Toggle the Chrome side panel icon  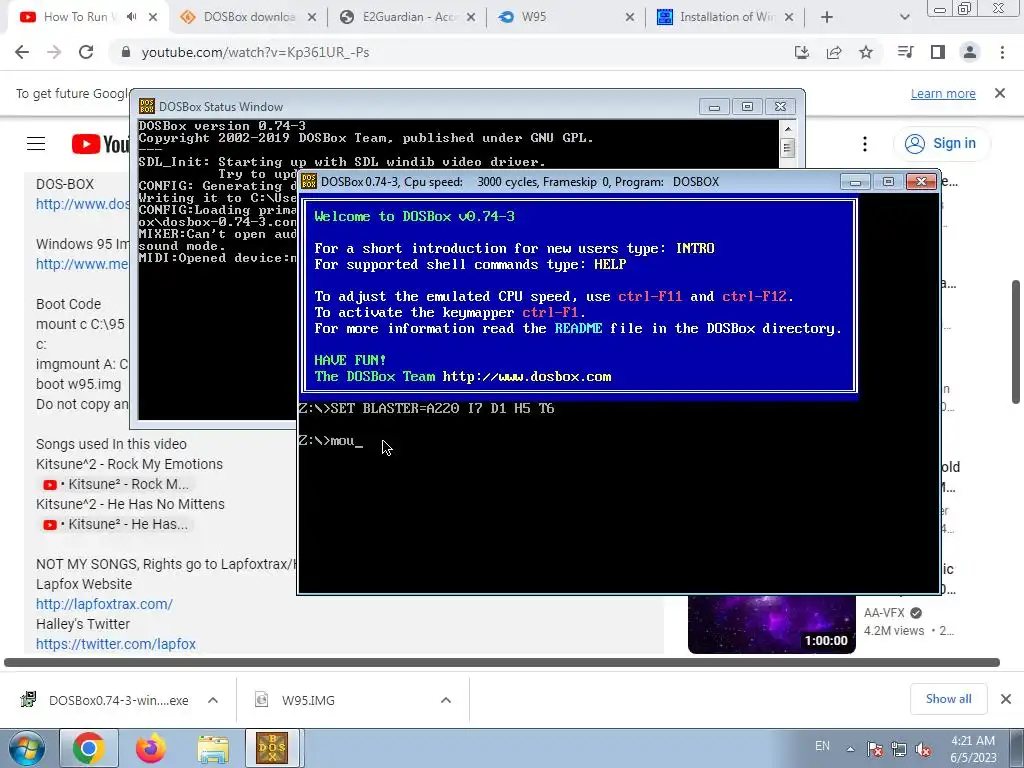pos(938,52)
